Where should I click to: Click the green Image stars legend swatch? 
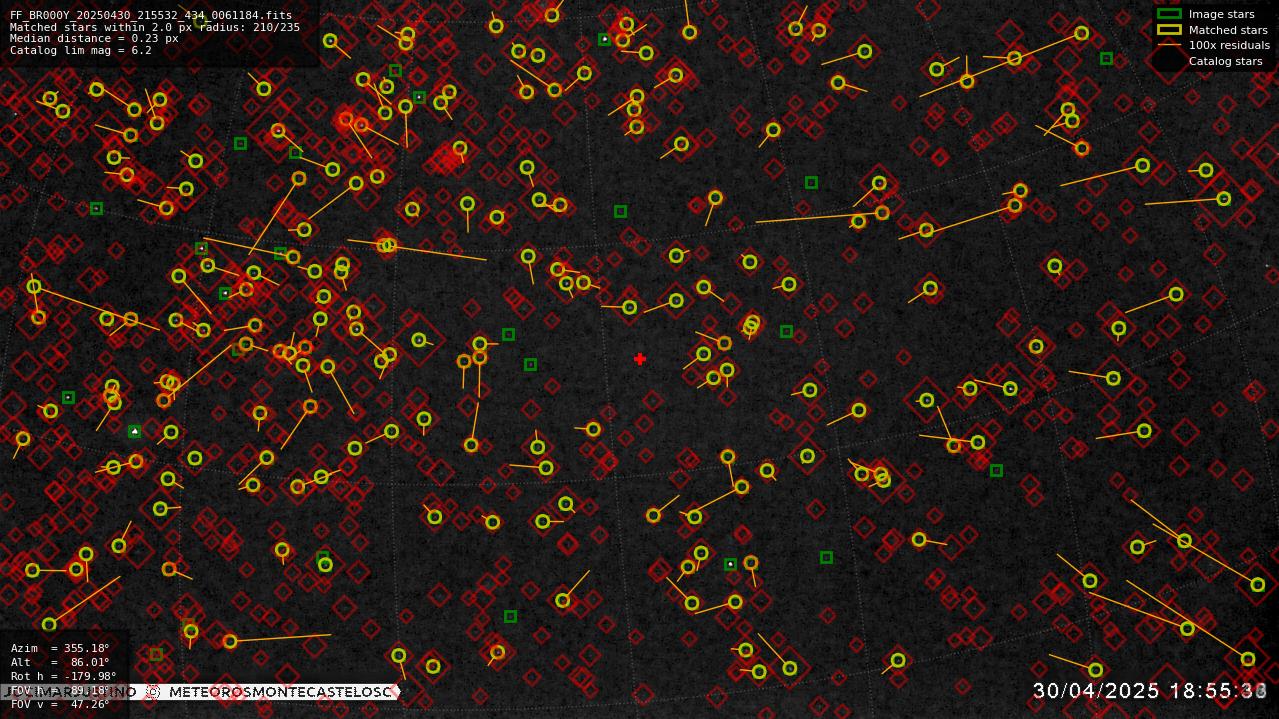tap(1169, 14)
